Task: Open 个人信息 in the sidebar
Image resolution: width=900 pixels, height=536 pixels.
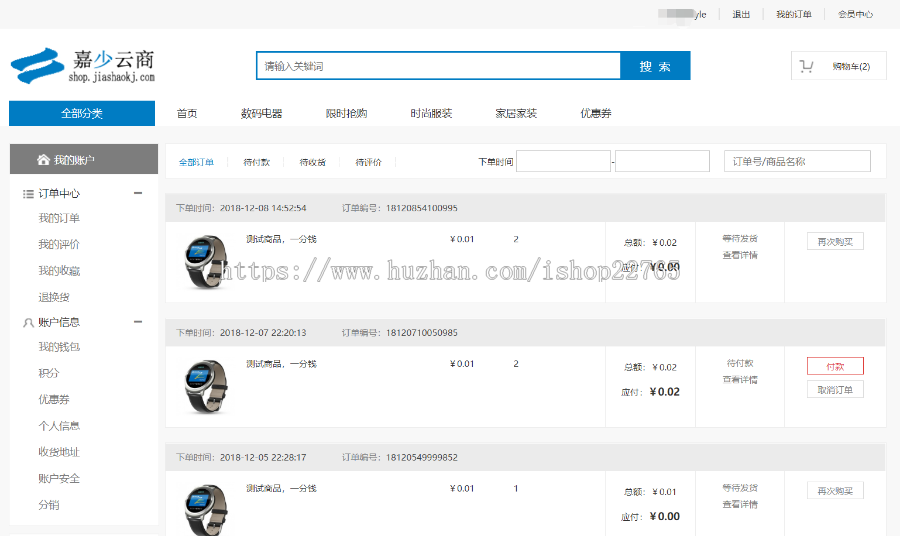Action: (x=59, y=426)
